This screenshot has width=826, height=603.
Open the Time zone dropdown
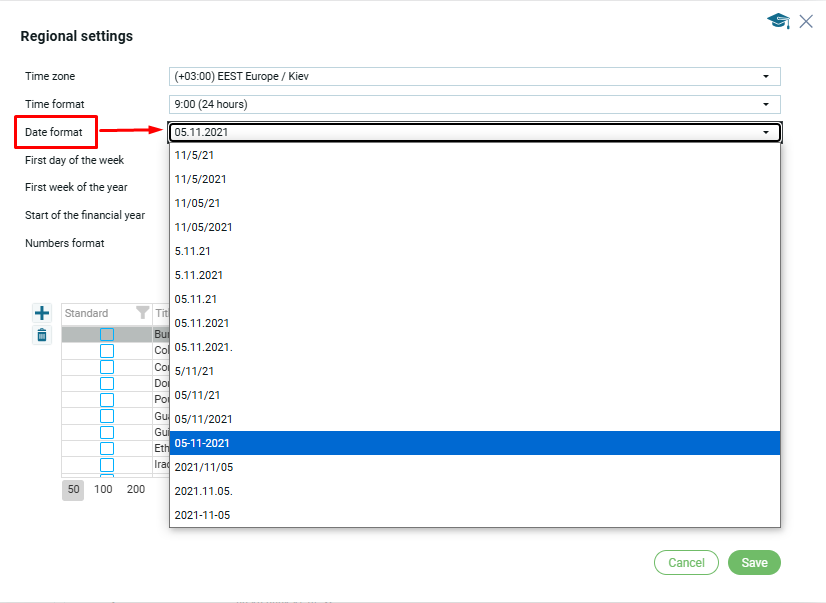(x=474, y=76)
